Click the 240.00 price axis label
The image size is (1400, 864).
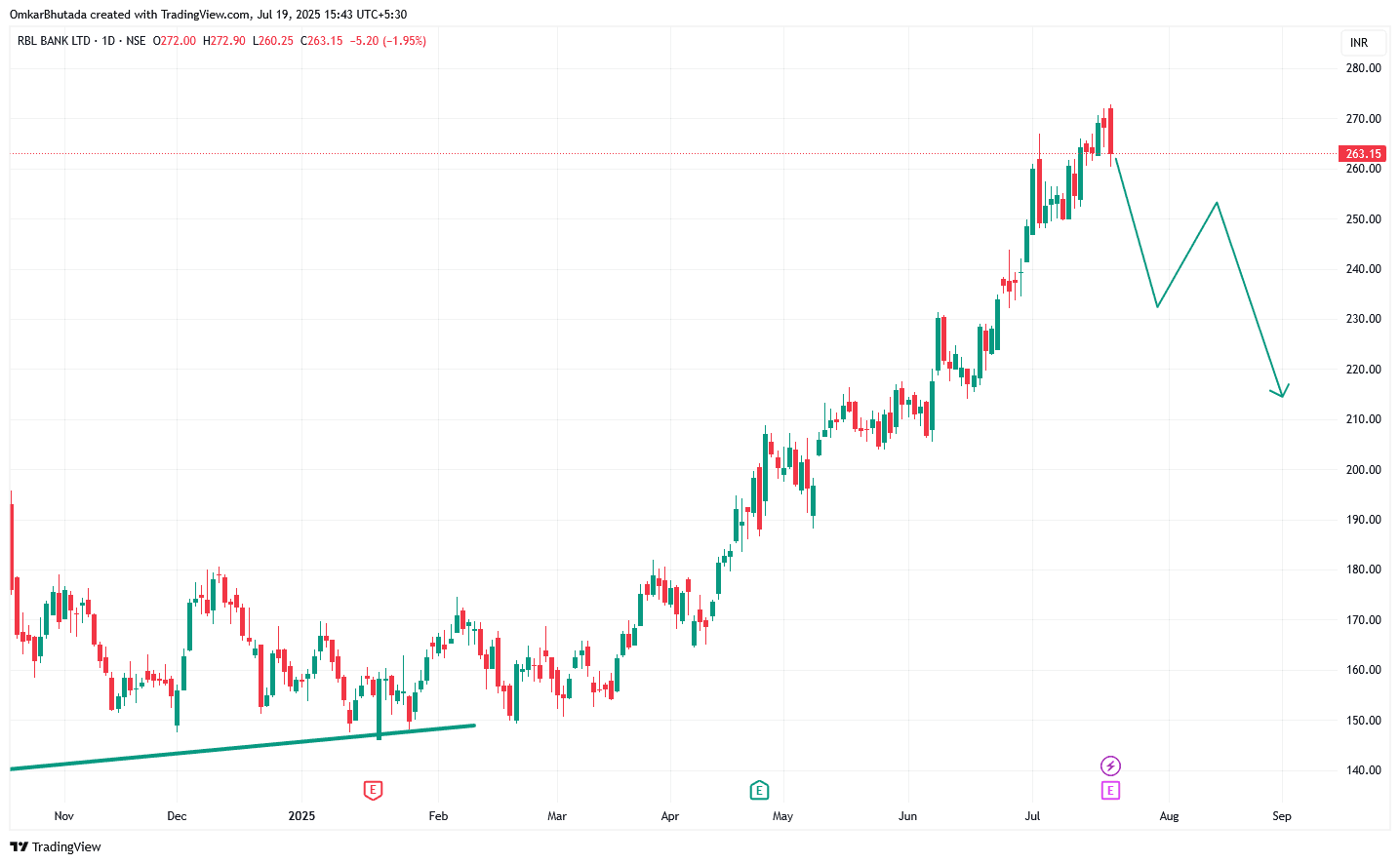[x=1363, y=269]
